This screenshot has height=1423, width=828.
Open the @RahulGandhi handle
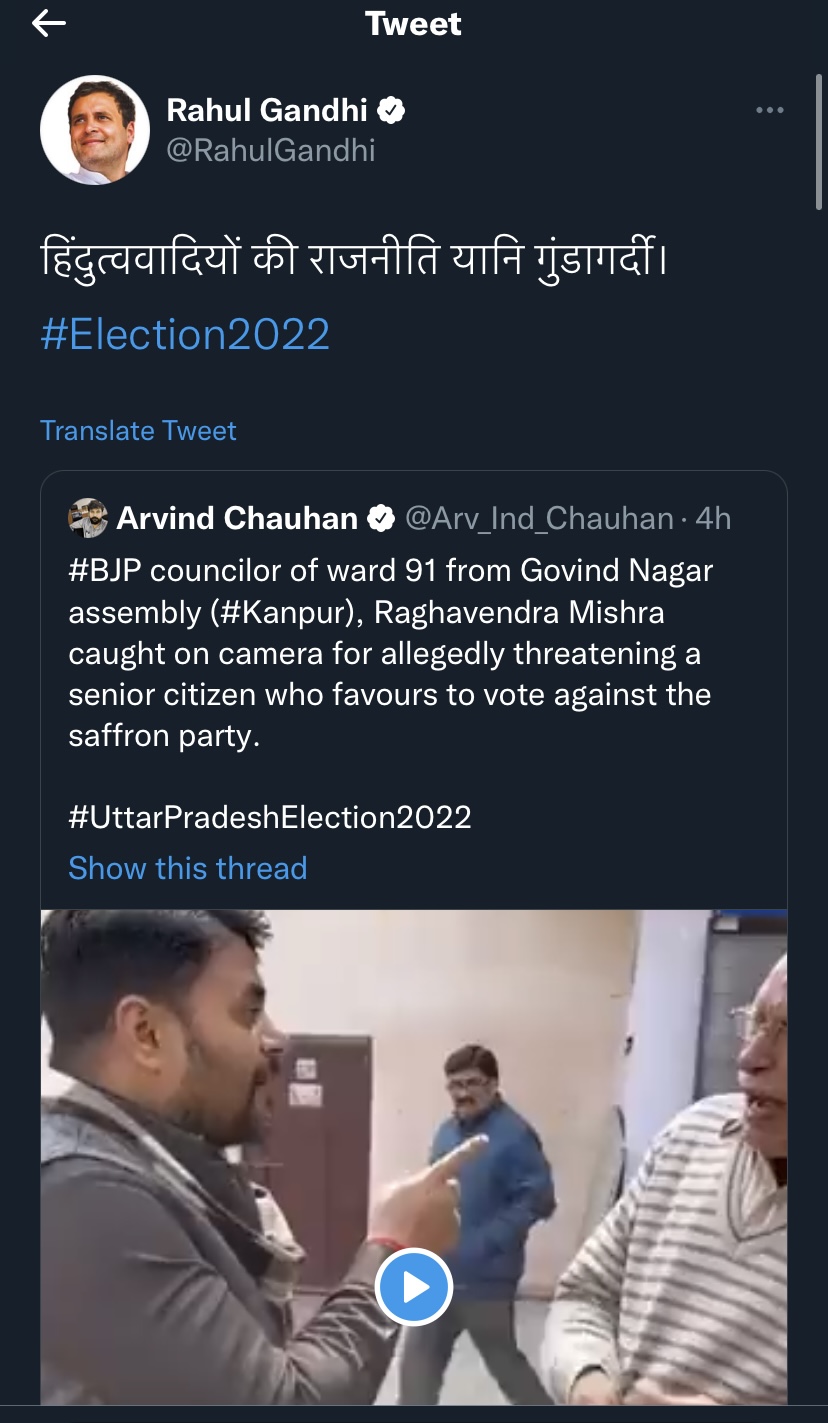(x=270, y=150)
